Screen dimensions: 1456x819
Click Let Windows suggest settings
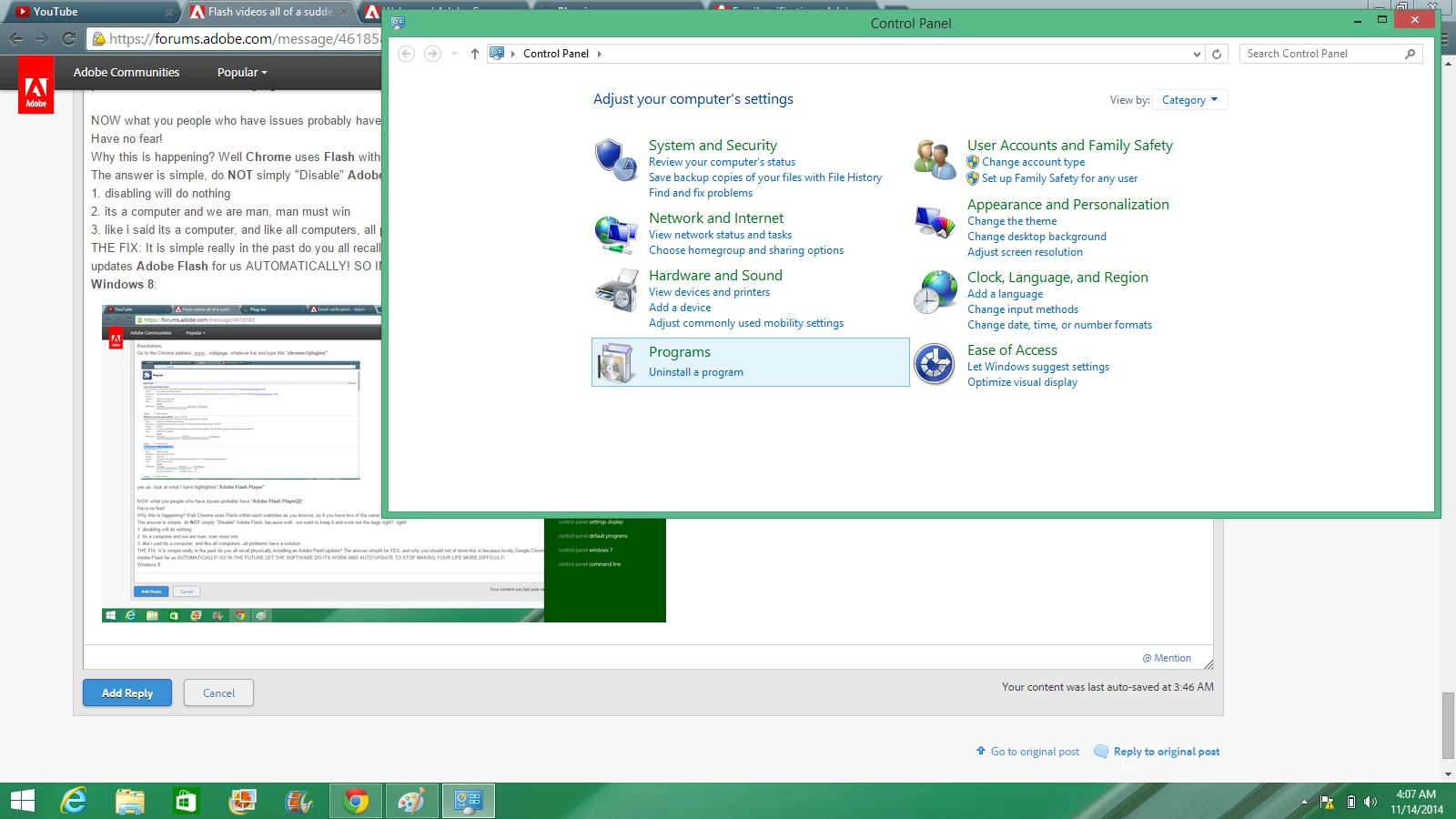[x=1038, y=367]
